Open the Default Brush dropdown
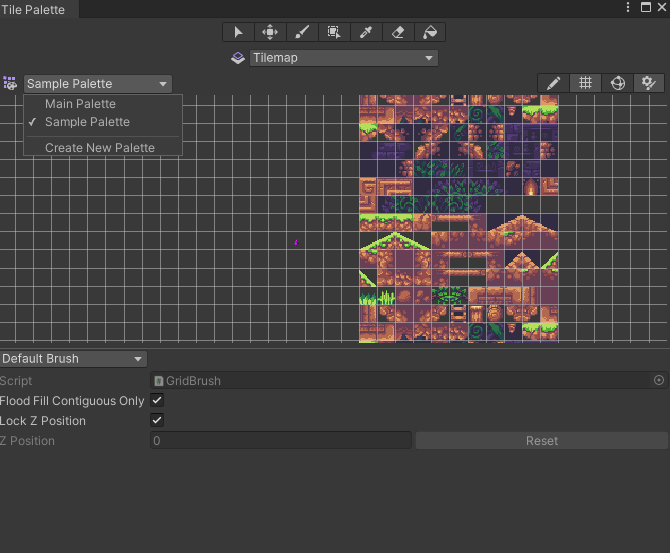The height and width of the screenshot is (553, 670). tap(73, 359)
